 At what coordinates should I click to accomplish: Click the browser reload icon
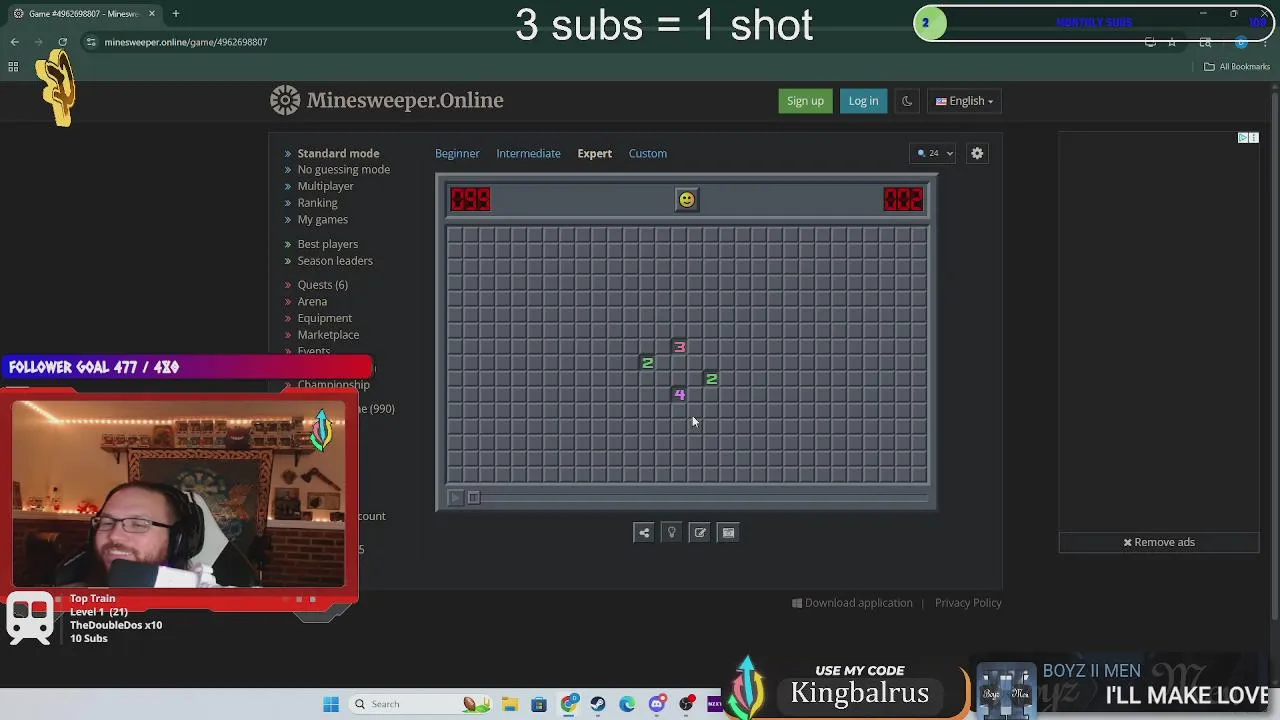coord(62,42)
